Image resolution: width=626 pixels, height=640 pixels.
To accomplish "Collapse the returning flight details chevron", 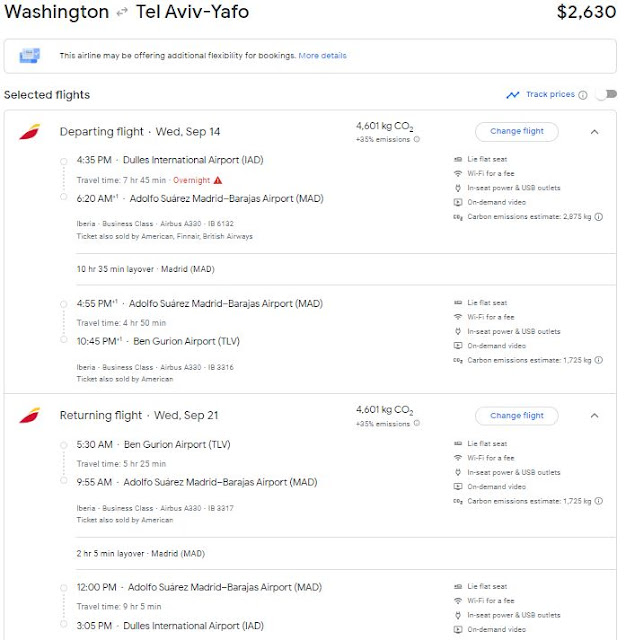I will [x=594, y=415].
